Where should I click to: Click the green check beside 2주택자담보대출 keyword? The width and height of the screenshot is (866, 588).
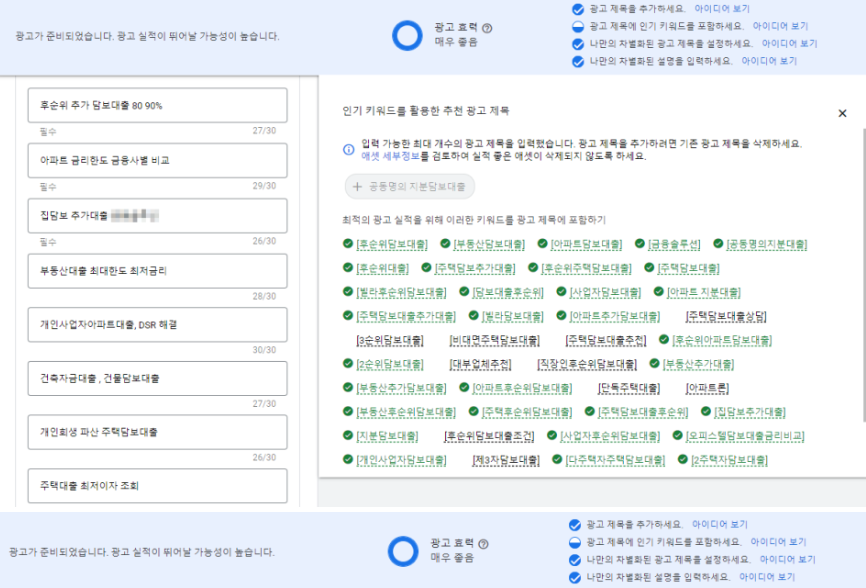point(683,459)
